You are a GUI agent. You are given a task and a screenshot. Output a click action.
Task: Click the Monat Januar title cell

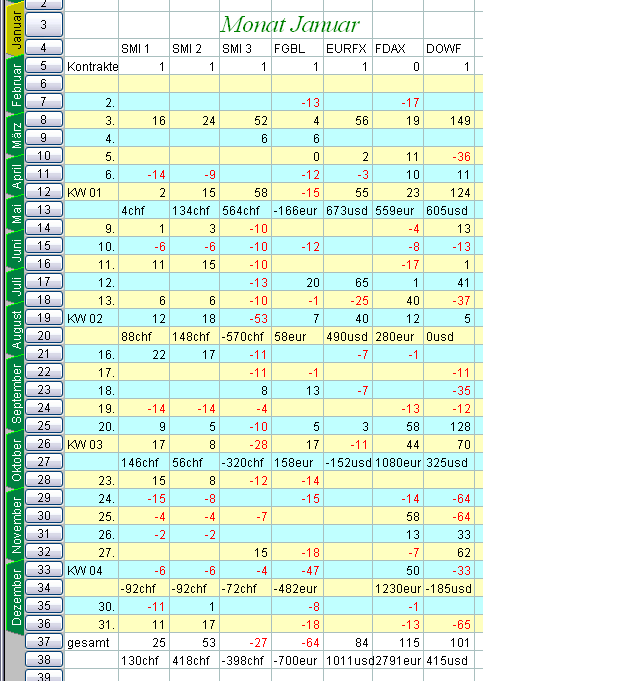(x=290, y=24)
